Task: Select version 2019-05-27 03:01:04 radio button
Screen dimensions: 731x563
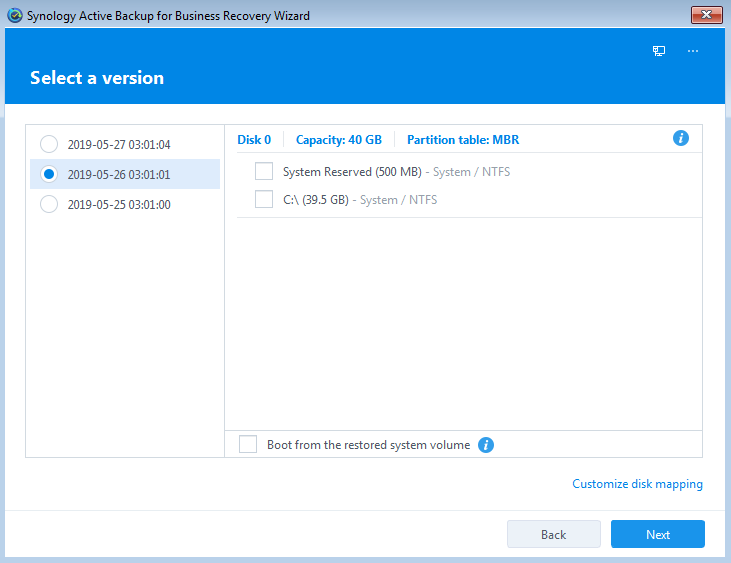Action: [49, 144]
